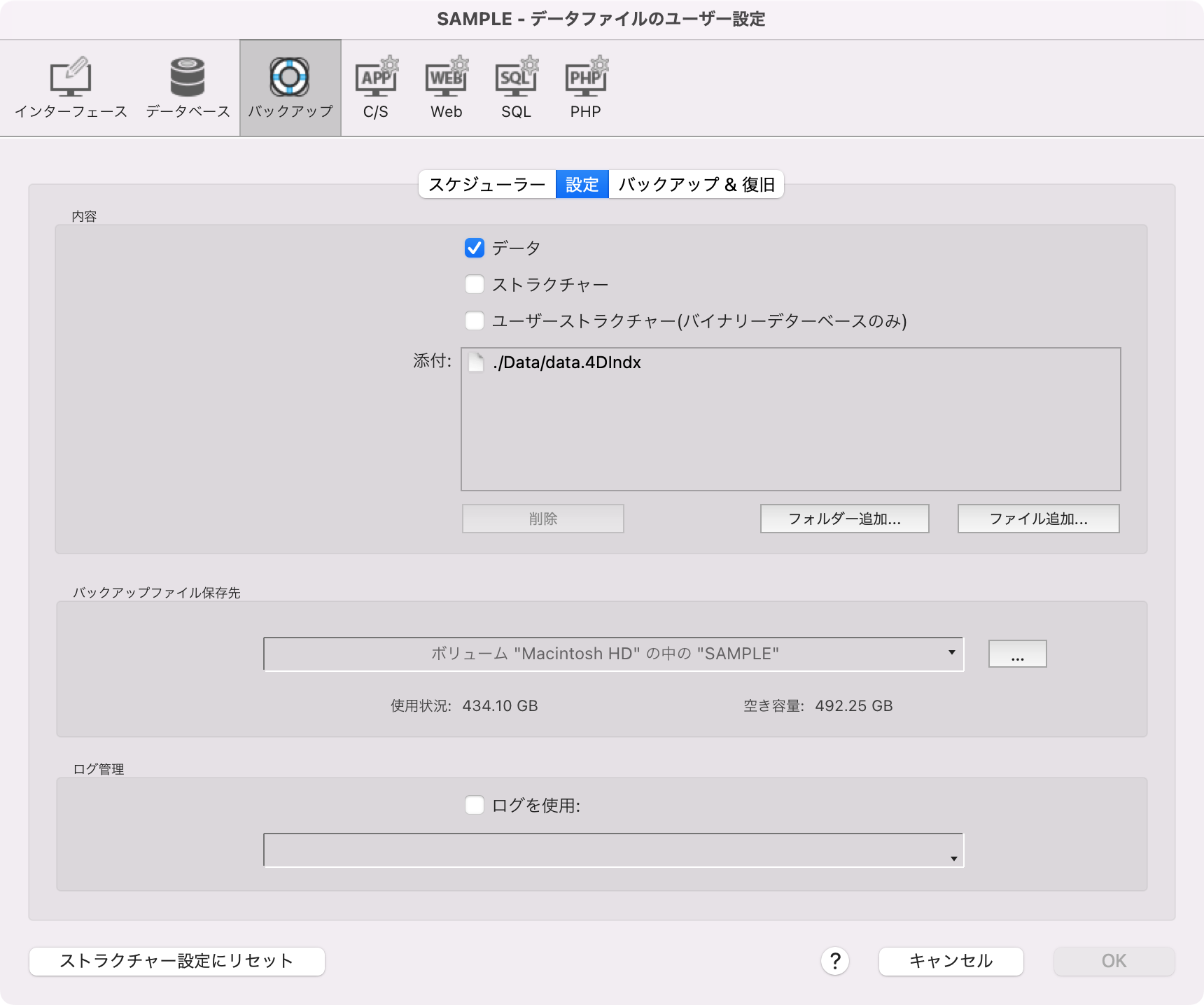Open the SQL settings icon
Viewport: 1204px width, 1005px height.
pos(515,85)
